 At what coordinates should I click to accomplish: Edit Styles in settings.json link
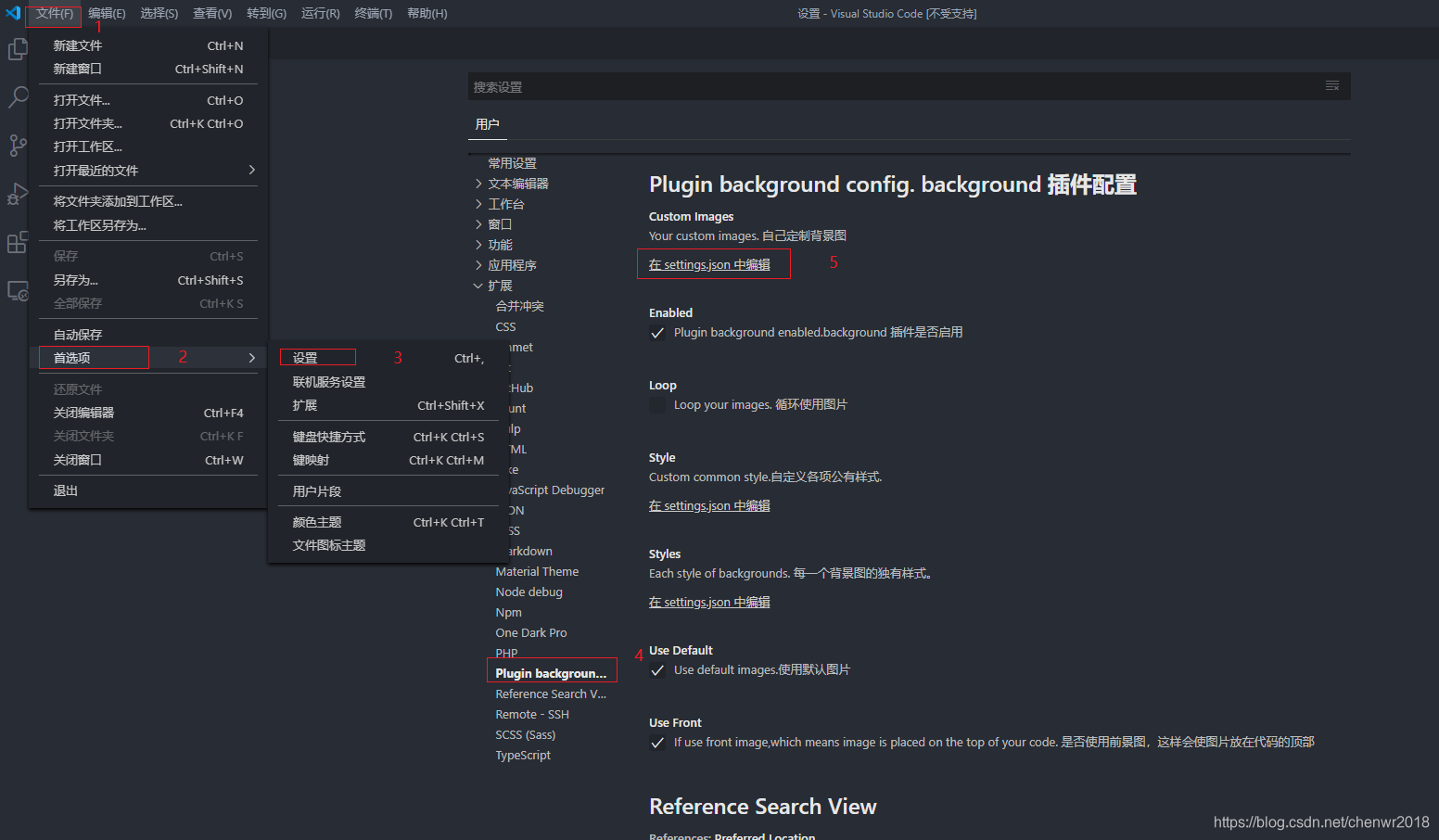point(709,602)
